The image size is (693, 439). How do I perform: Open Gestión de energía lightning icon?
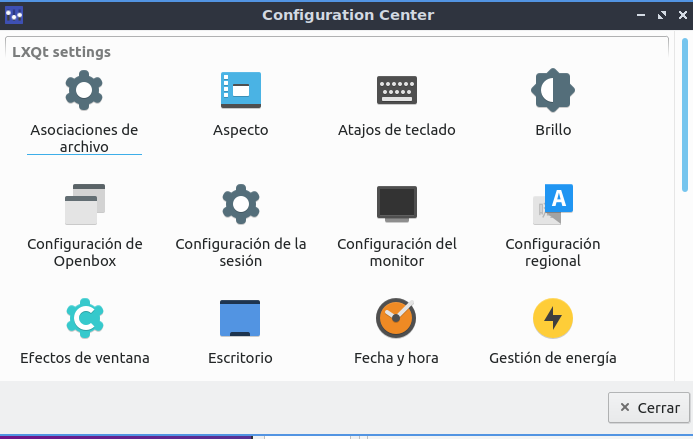click(552, 318)
